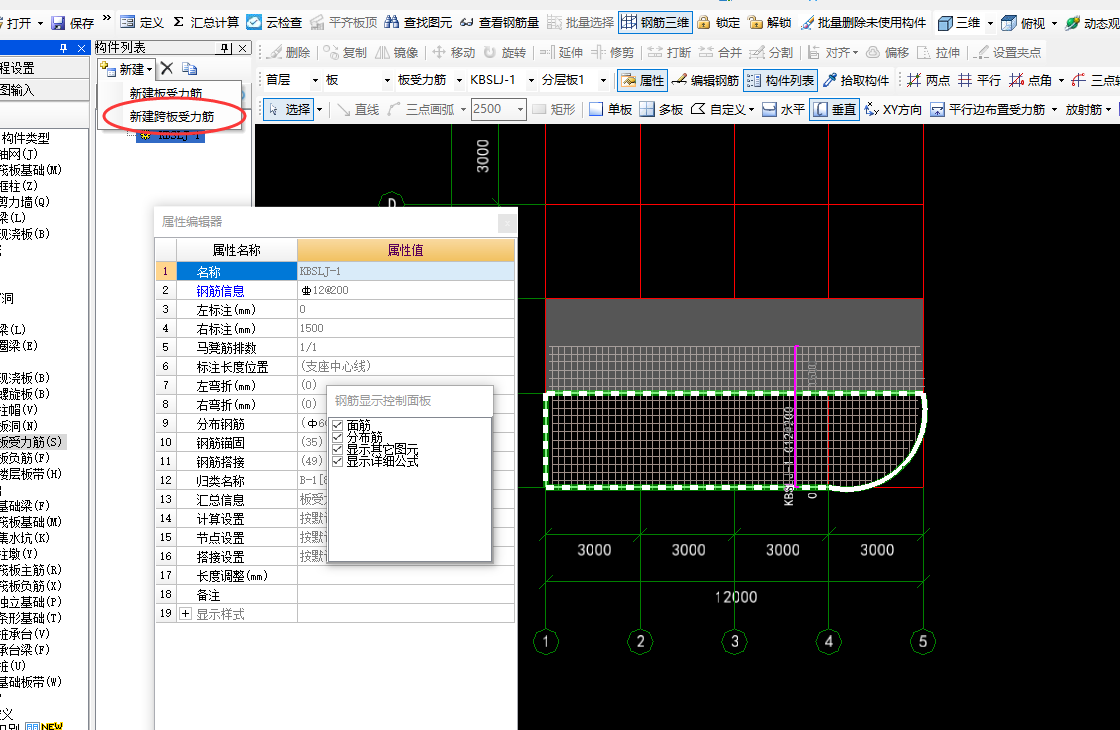Click 查看钢筋量 view rebar quantity
Image resolution: width=1120 pixels, height=730 pixels.
(x=499, y=23)
